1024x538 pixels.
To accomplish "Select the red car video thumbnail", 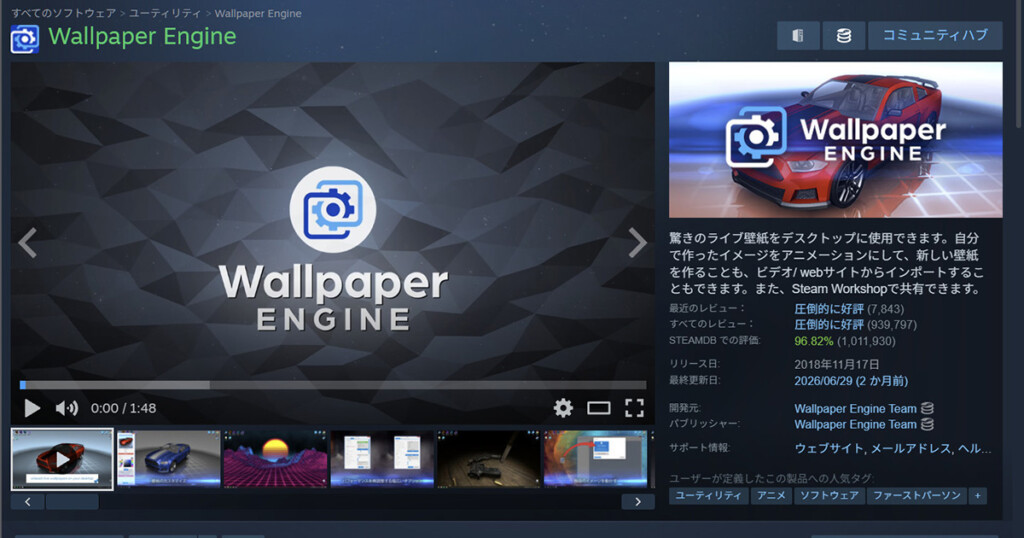I will (62, 459).
